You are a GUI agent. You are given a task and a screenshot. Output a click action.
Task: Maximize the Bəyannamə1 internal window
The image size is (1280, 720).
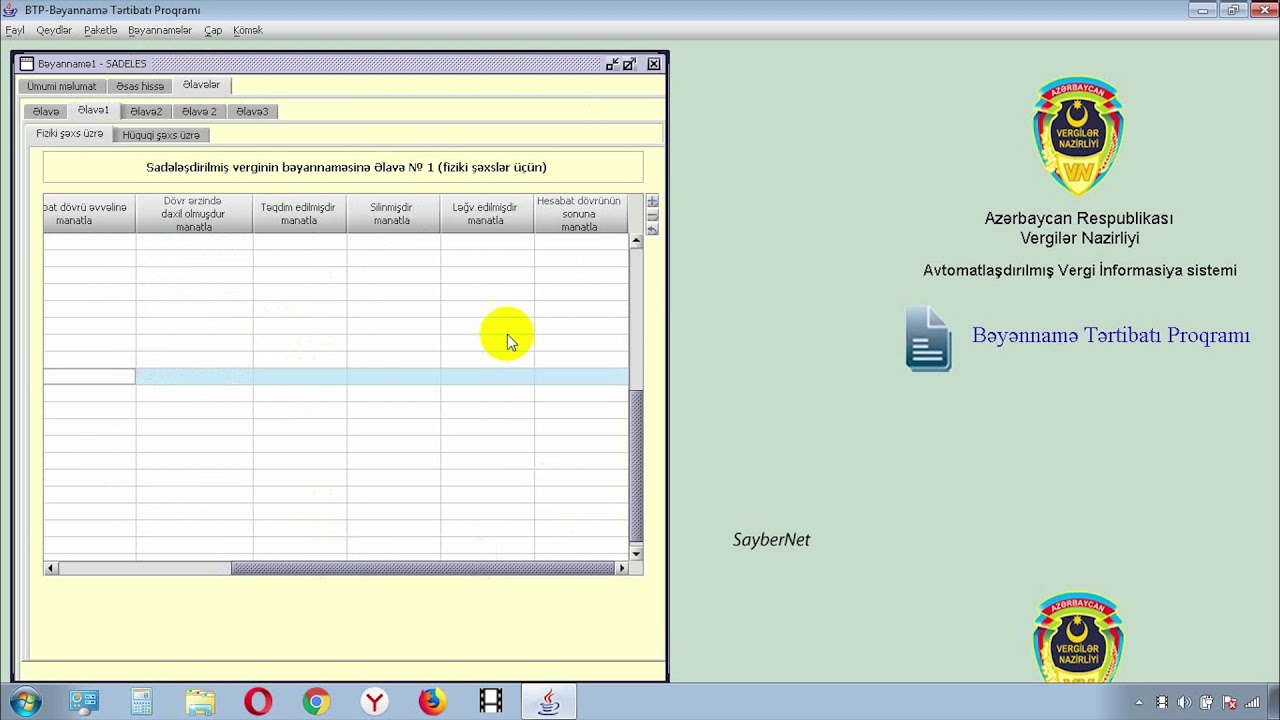tap(629, 64)
